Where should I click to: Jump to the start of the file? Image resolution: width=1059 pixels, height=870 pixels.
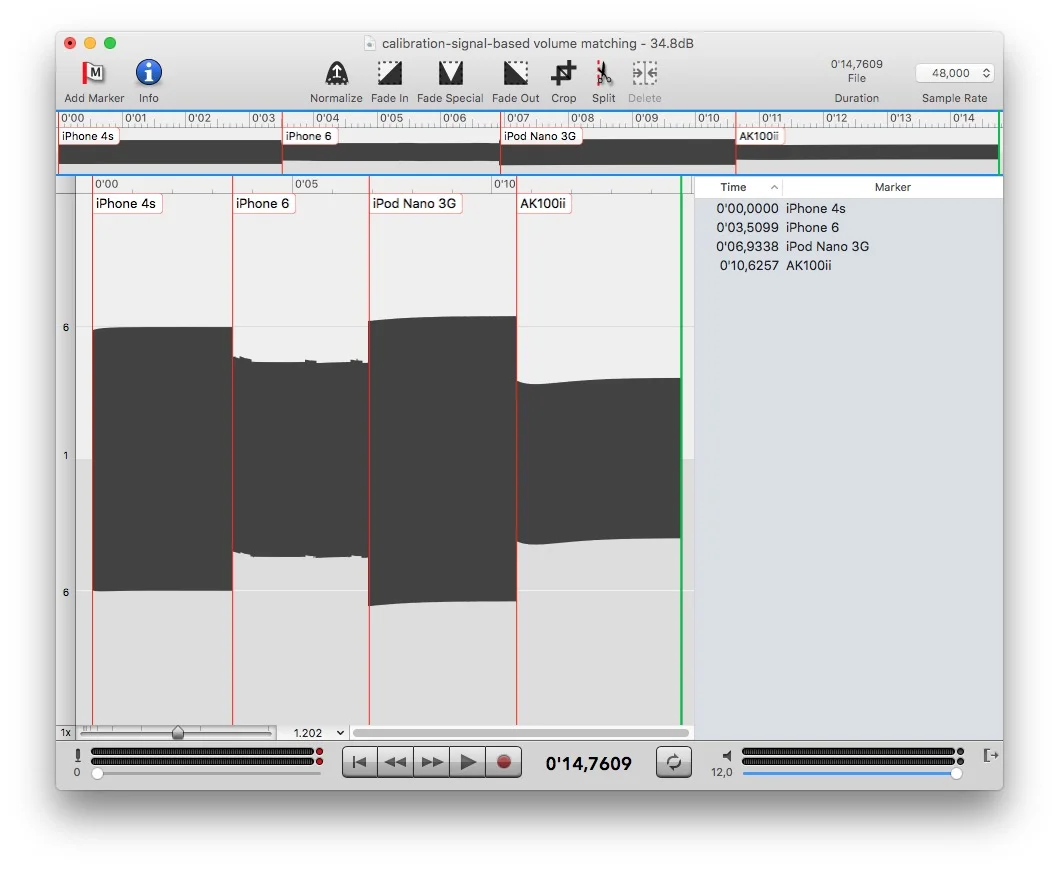pyautogui.click(x=360, y=763)
